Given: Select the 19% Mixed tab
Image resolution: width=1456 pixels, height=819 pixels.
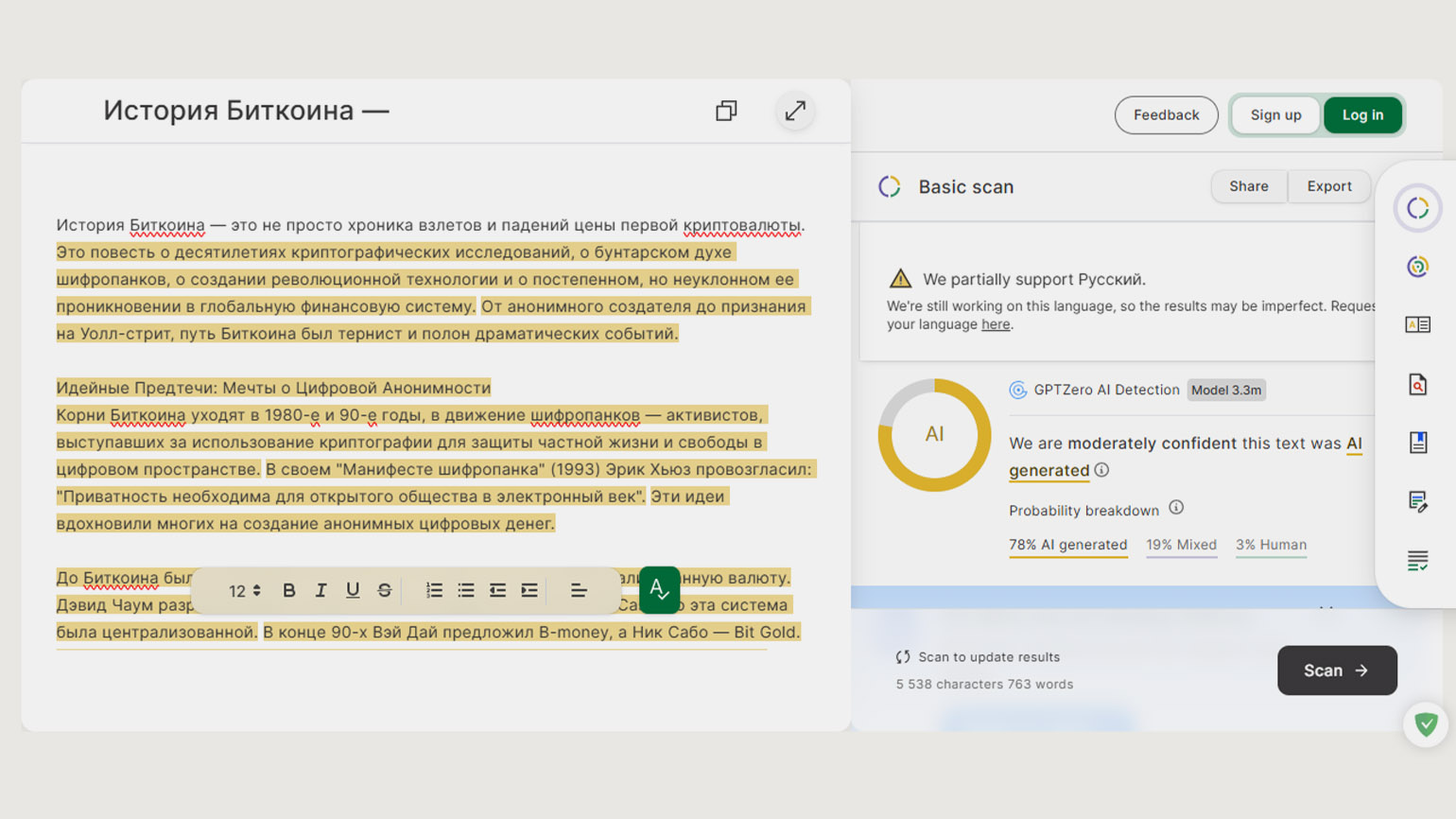Looking at the screenshot, I should (x=1181, y=545).
